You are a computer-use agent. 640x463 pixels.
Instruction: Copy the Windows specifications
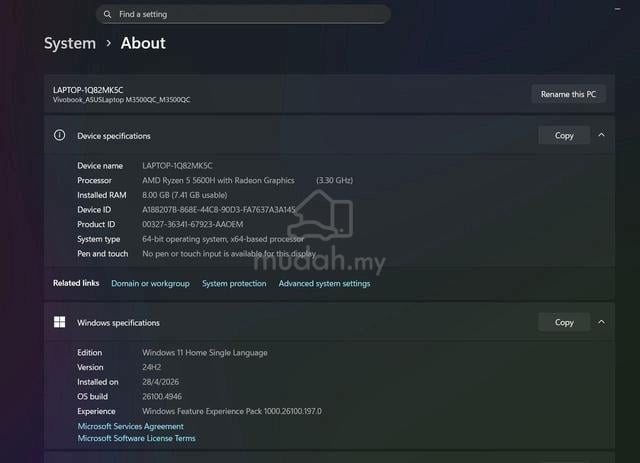tap(564, 323)
